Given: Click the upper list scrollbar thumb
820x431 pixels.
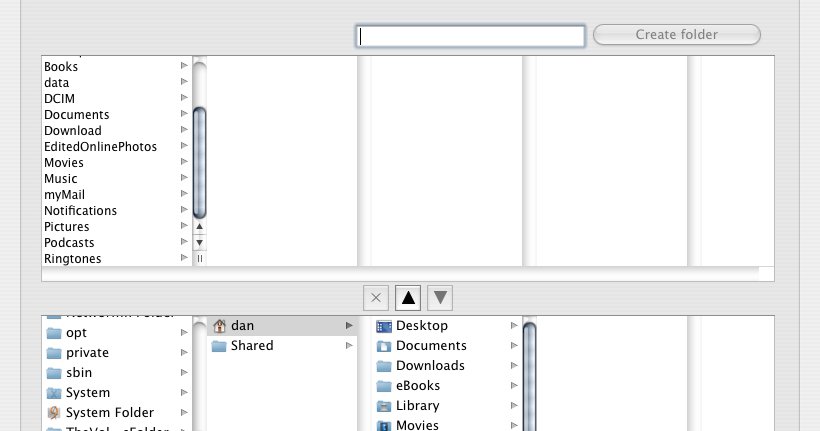Looking at the screenshot, I should tap(199, 162).
